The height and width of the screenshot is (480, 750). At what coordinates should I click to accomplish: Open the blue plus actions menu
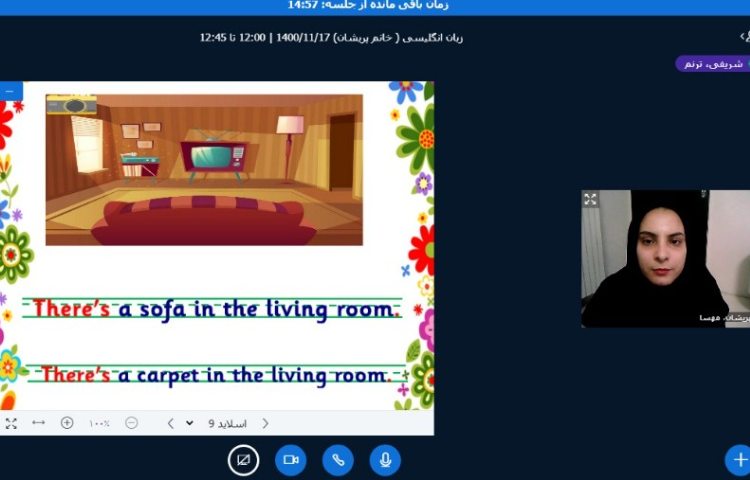coord(738,459)
